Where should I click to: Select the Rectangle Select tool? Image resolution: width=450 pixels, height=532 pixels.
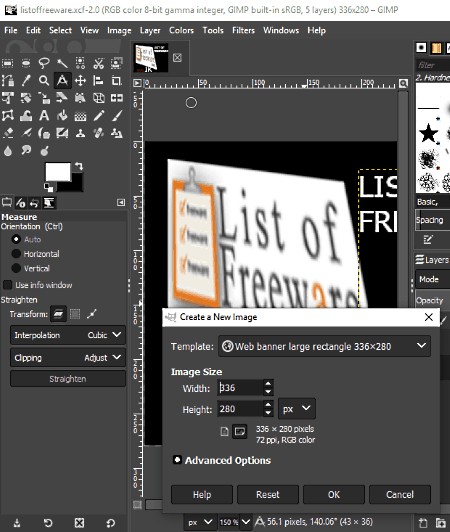point(7,63)
